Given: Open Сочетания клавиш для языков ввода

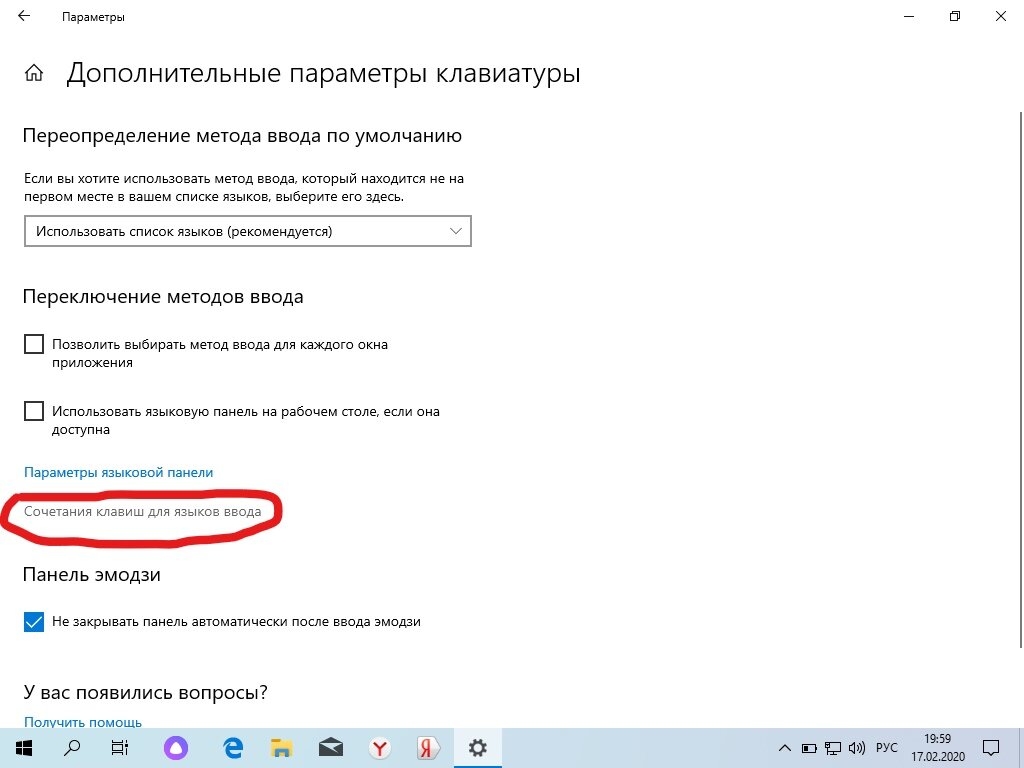Looking at the screenshot, I should [142, 511].
